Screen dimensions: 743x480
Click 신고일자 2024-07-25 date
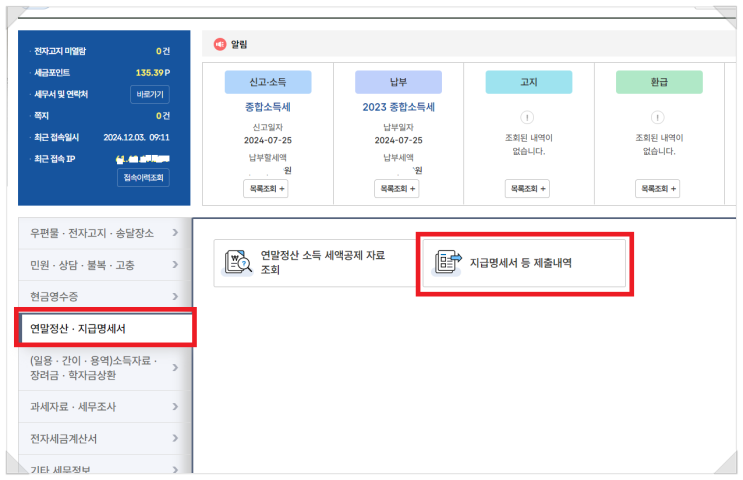[x=268, y=140]
